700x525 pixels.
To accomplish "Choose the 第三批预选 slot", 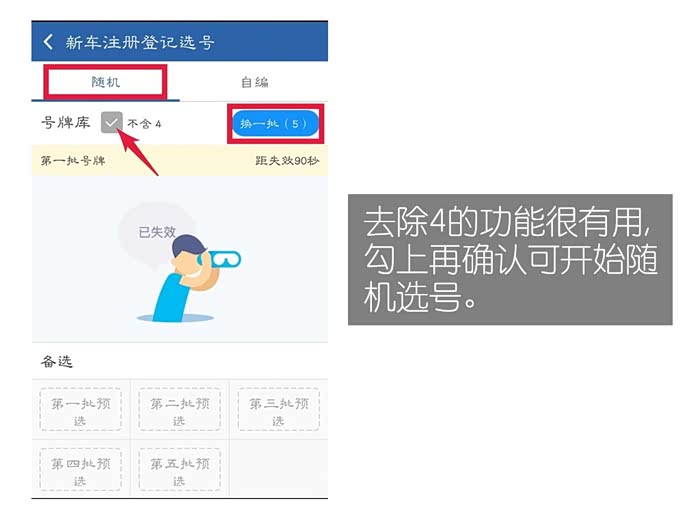I will [x=279, y=410].
